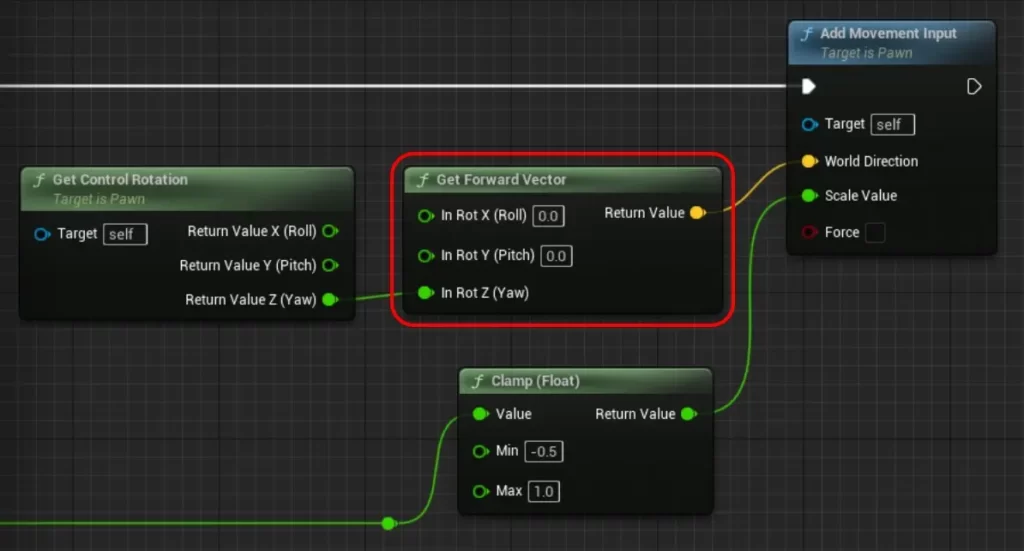Toggle the Force checkbox on Add Movement Input
The width and height of the screenshot is (1024, 551).
coord(874,233)
